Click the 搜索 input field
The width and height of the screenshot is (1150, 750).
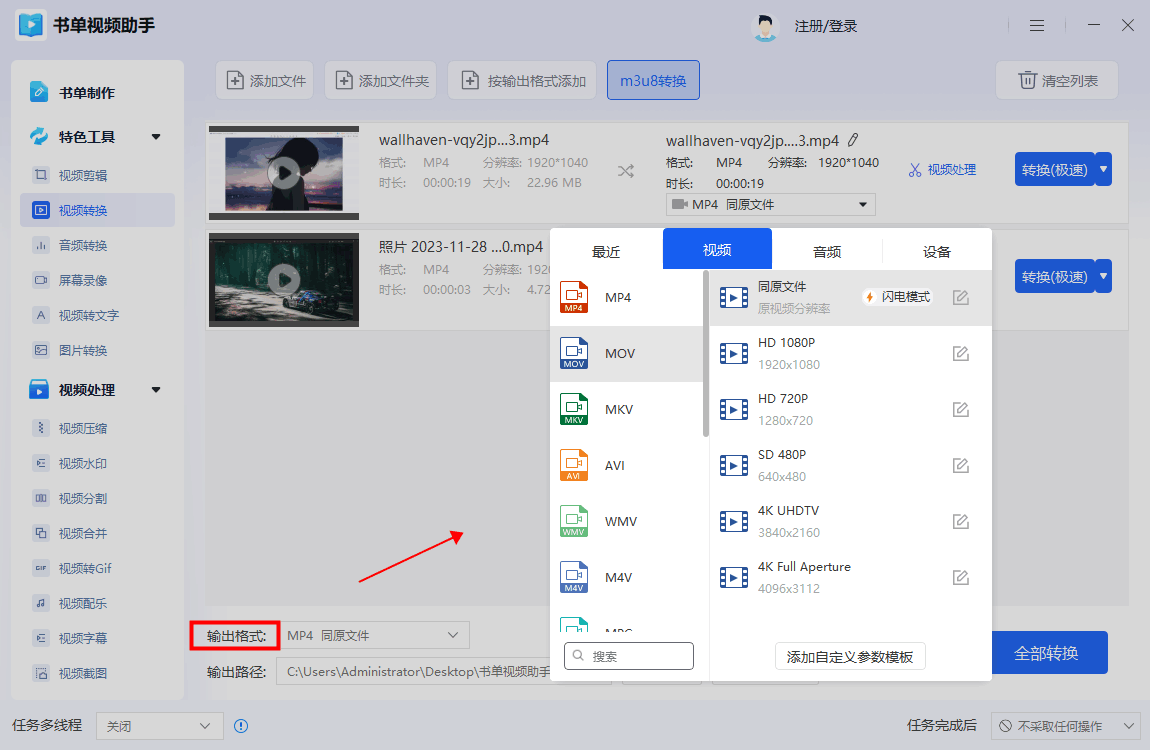pyautogui.click(x=628, y=656)
